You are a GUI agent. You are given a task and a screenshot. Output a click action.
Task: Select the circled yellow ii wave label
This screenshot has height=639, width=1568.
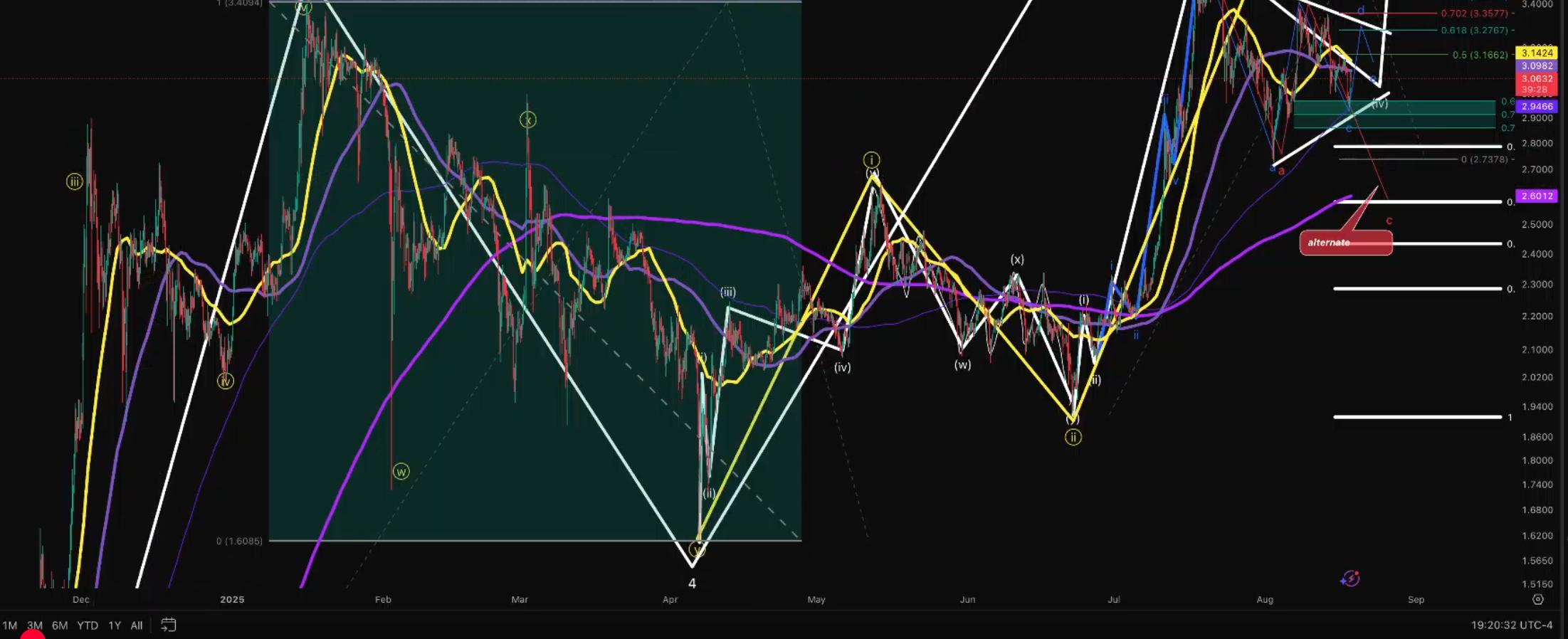(1073, 438)
